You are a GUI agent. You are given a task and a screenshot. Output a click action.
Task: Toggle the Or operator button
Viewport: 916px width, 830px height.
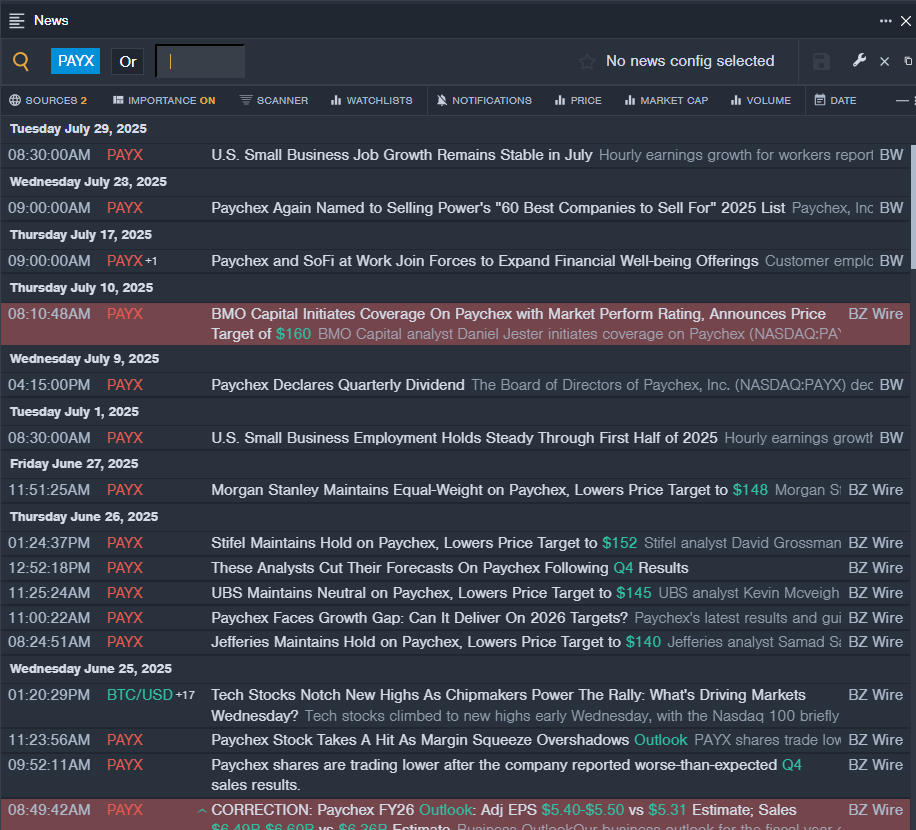tap(127, 61)
